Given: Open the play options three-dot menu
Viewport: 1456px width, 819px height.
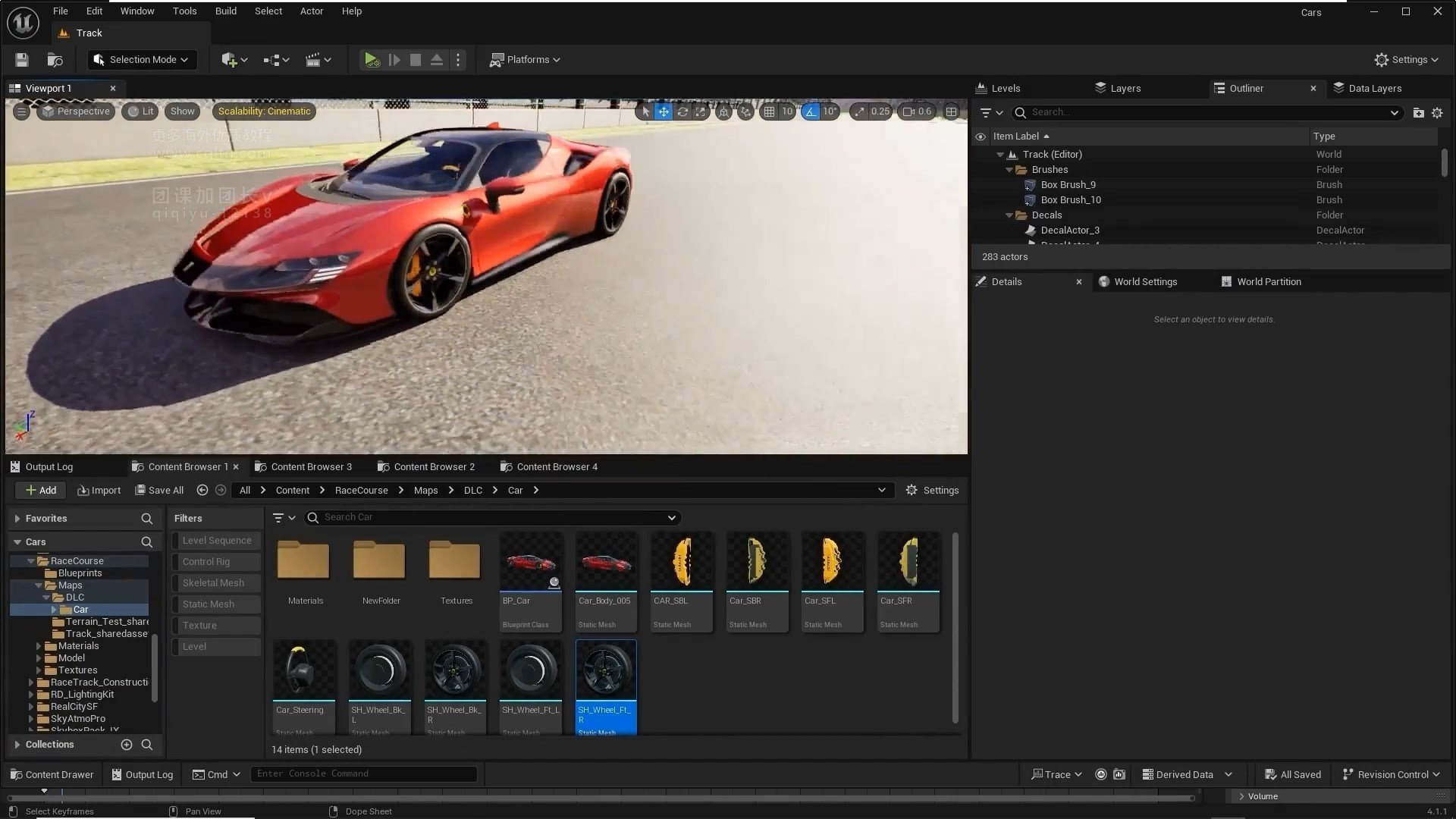Looking at the screenshot, I should (x=458, y=60).
